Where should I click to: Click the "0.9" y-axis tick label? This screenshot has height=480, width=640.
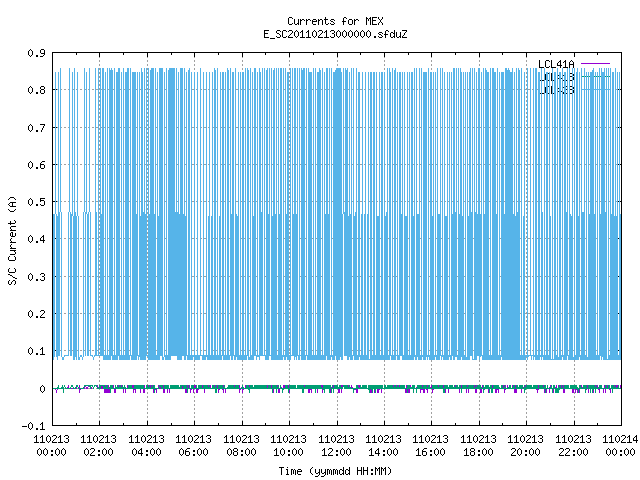36,53
